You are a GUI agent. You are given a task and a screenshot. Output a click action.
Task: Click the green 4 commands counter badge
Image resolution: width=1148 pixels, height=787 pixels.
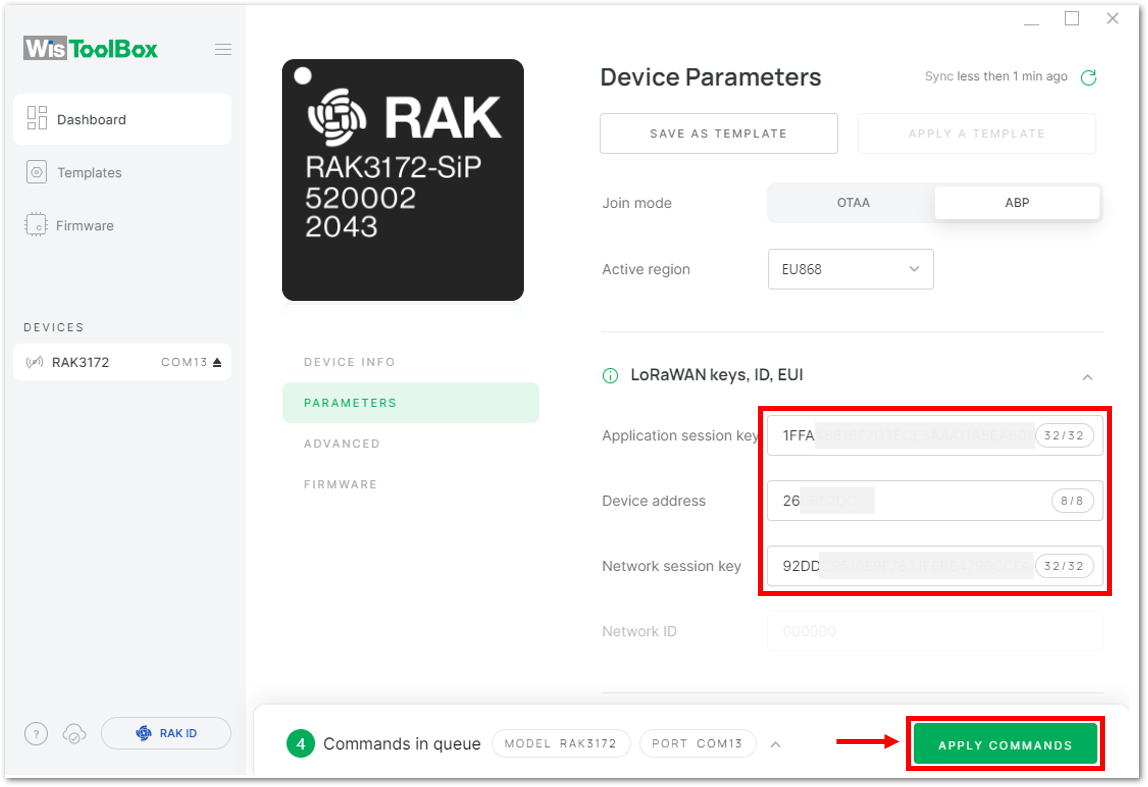tap(300, 744)
